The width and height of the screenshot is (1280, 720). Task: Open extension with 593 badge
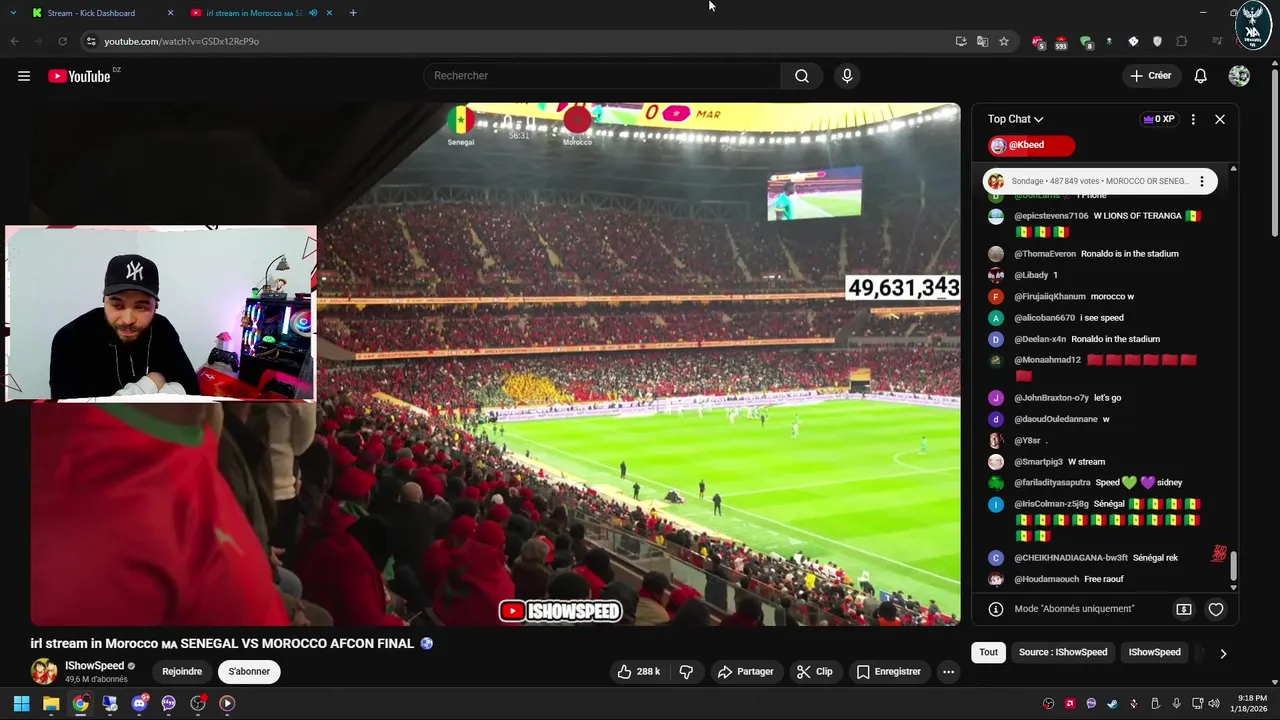pos(1061,42)
